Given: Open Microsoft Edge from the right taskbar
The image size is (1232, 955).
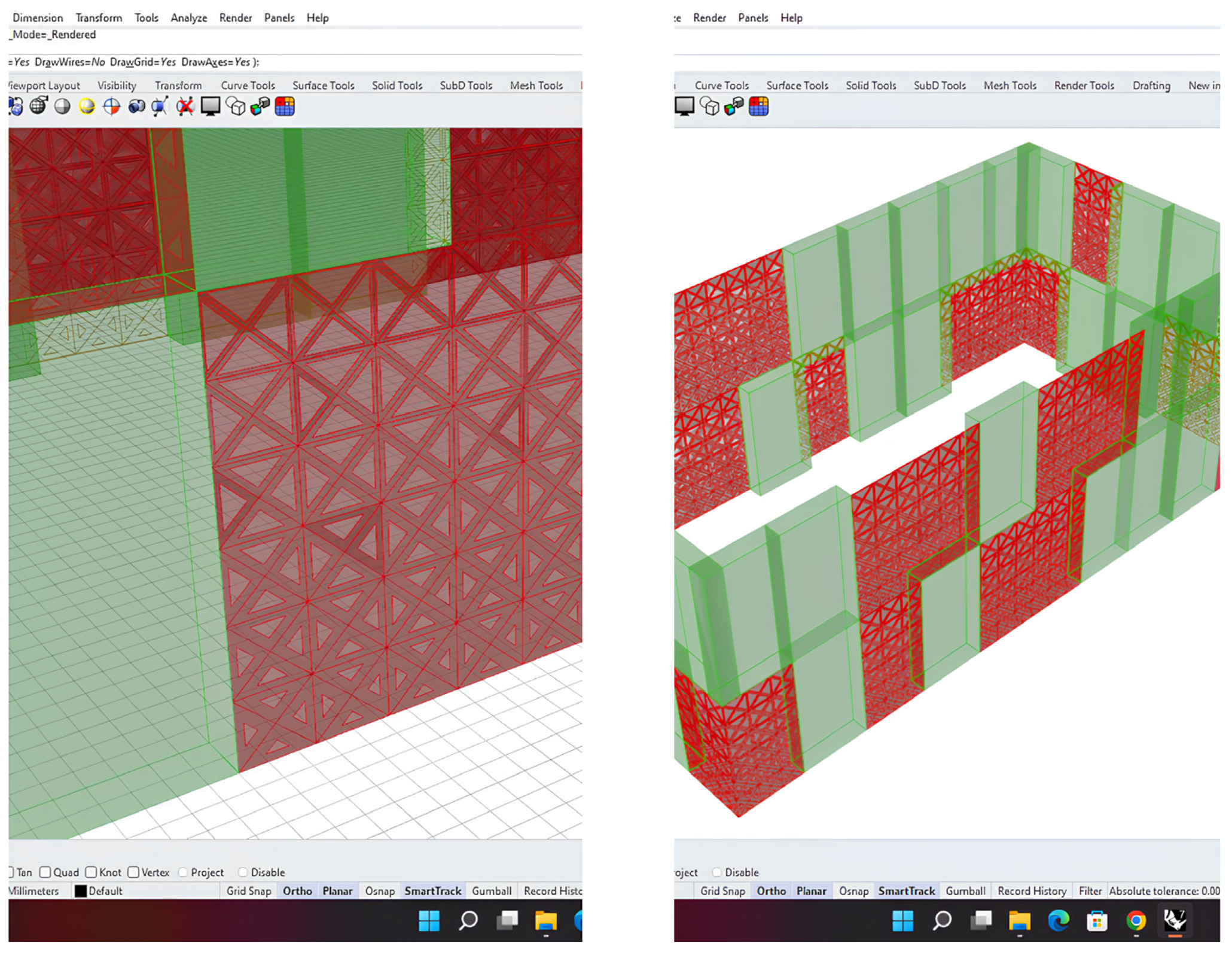Looking at the screenshot, I should [1059, 921].
